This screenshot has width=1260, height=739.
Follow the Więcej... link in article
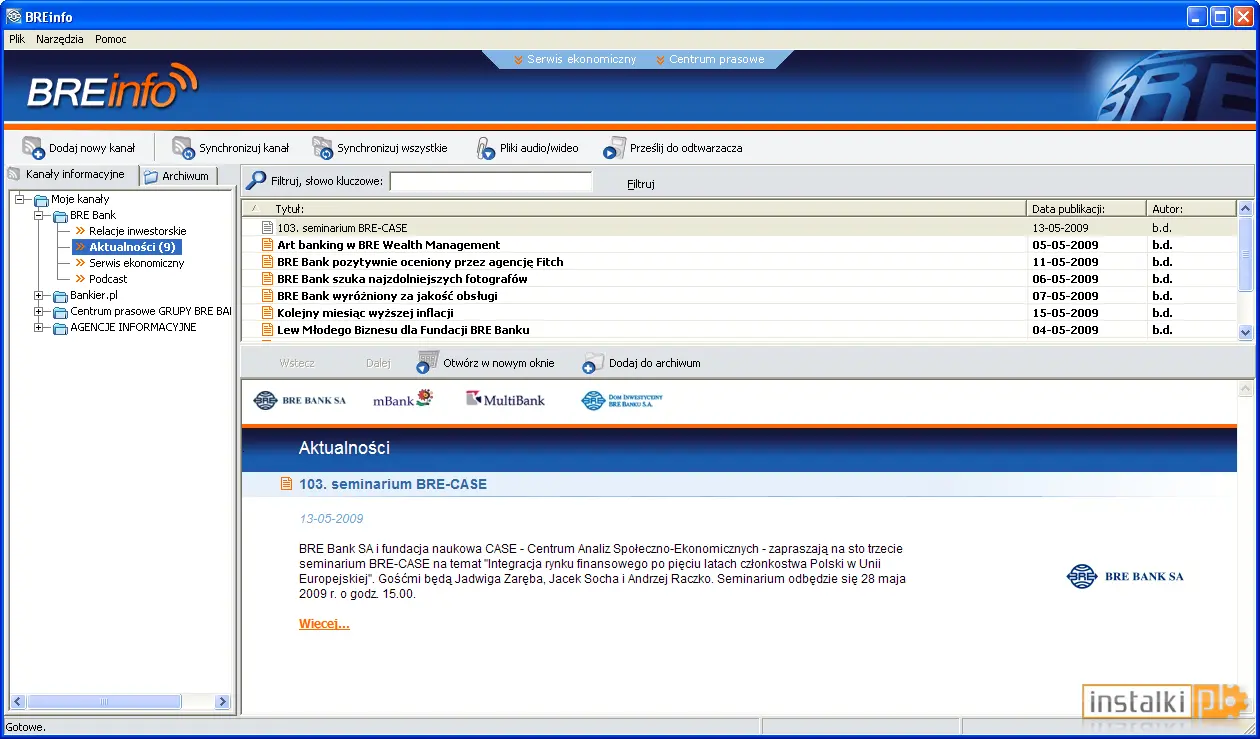point(324,624)
